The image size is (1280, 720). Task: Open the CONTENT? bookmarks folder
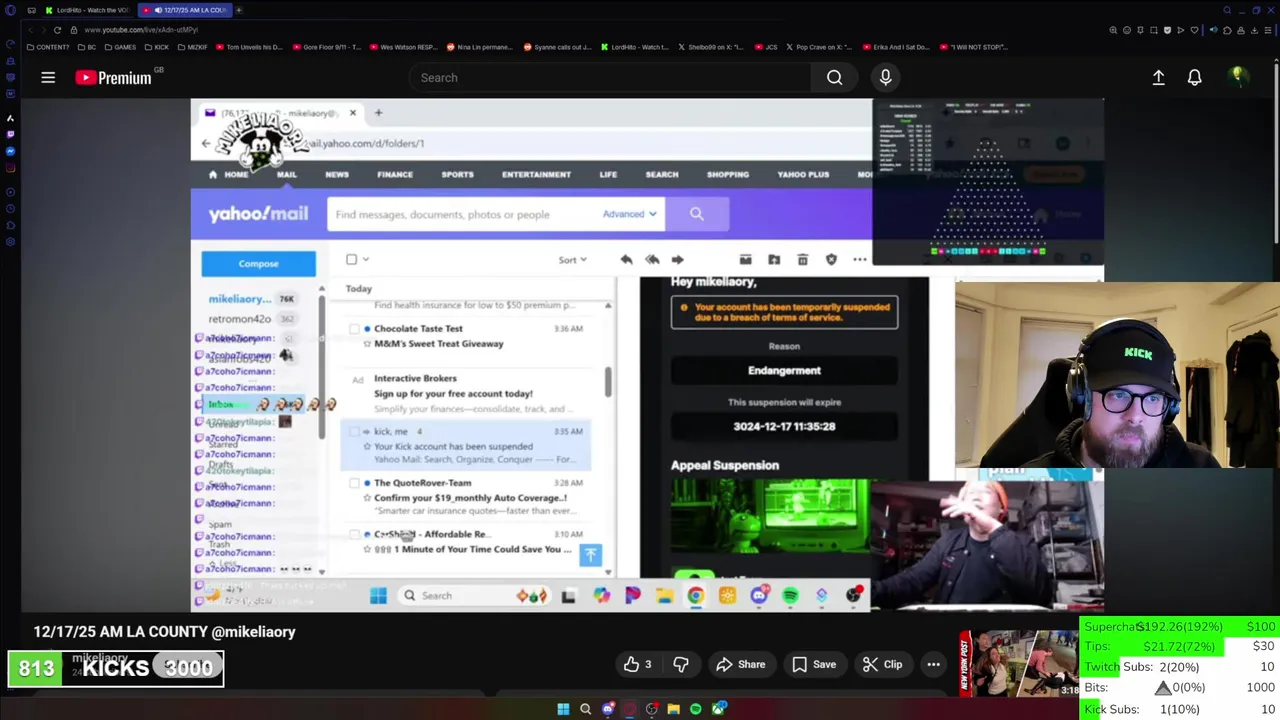click(50, 47)
